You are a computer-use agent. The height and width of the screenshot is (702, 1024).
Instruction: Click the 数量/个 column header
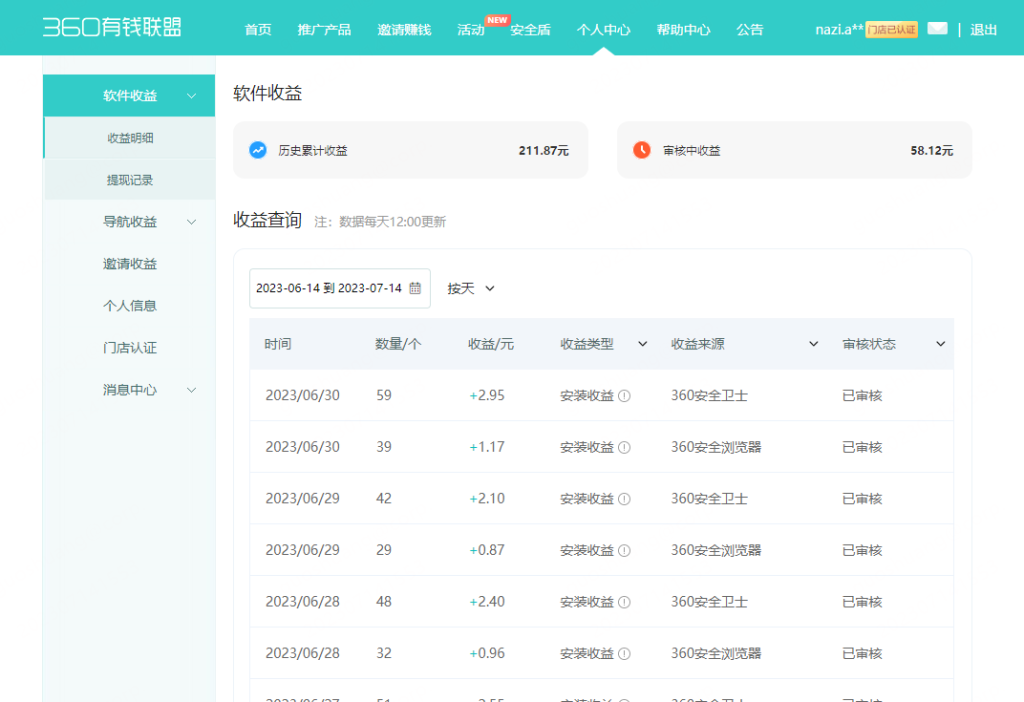[398, 344]
